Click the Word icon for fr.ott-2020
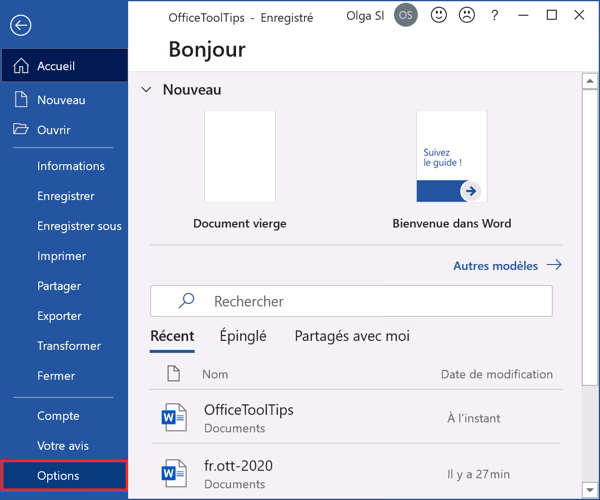This screenshot has height=500, width=600. [x=174, y=474]
